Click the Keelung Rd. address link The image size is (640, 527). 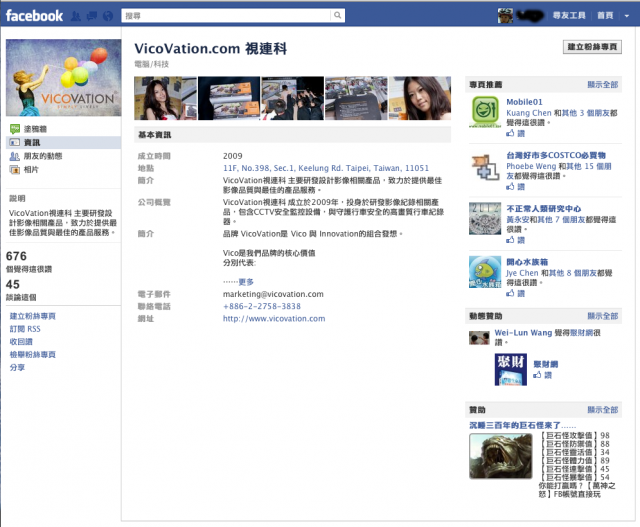(326, 168)
